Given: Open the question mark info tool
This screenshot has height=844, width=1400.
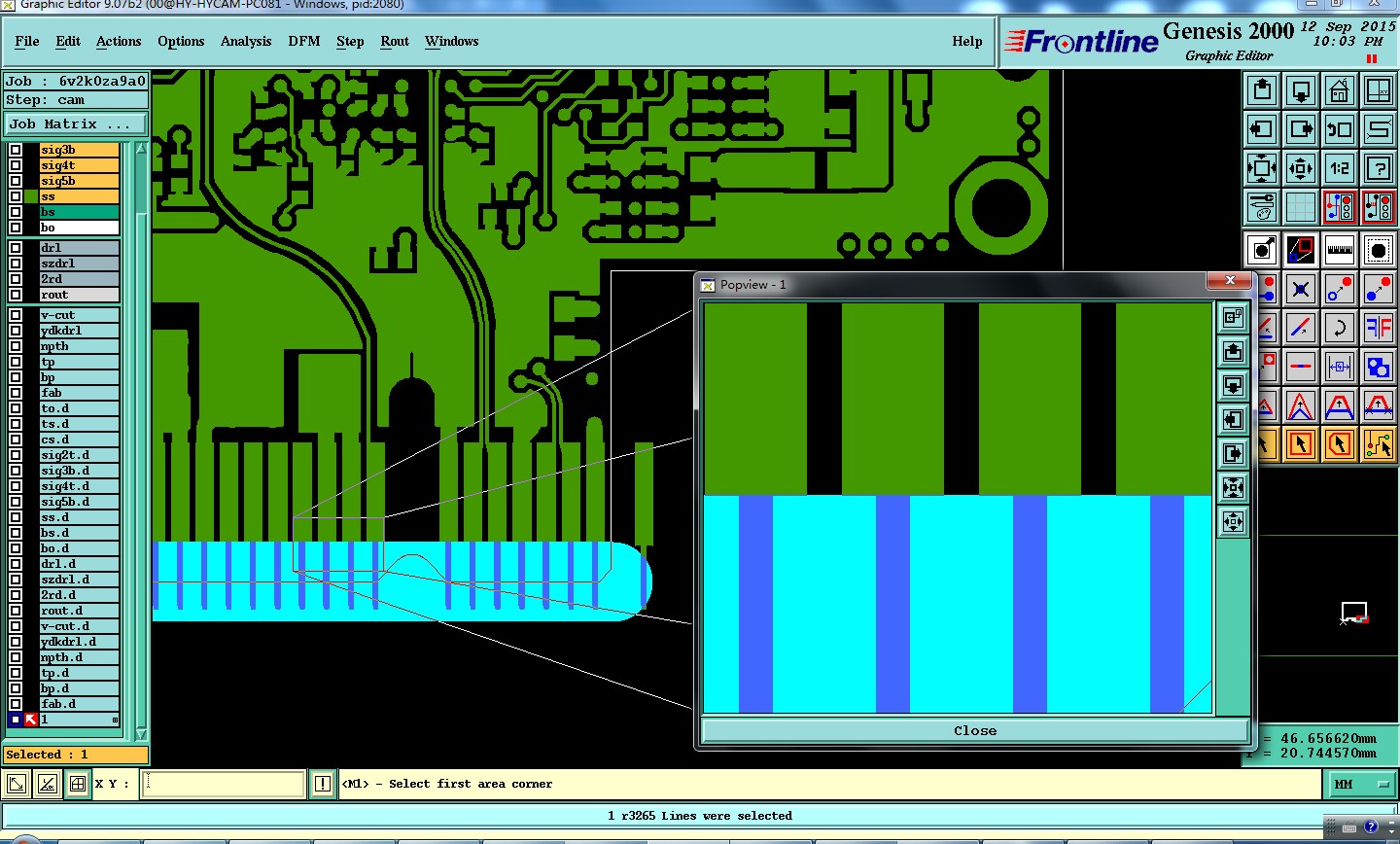Looking at the screenshot, I should [x=1379, y=168].
